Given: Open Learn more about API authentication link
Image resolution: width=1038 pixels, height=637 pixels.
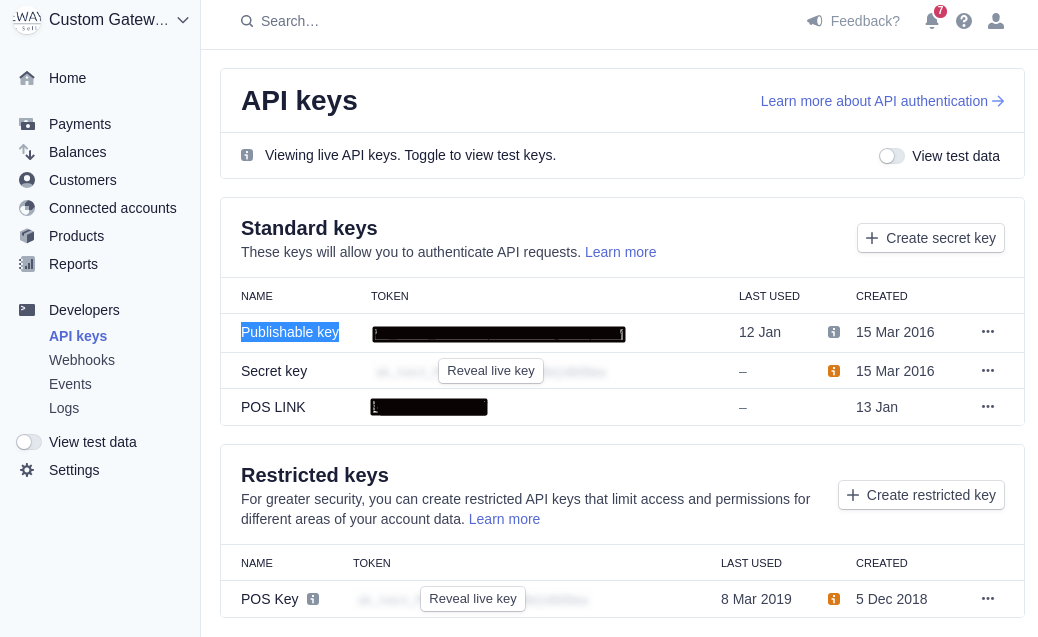Looking at the screenshot, I should click(882, 101).
